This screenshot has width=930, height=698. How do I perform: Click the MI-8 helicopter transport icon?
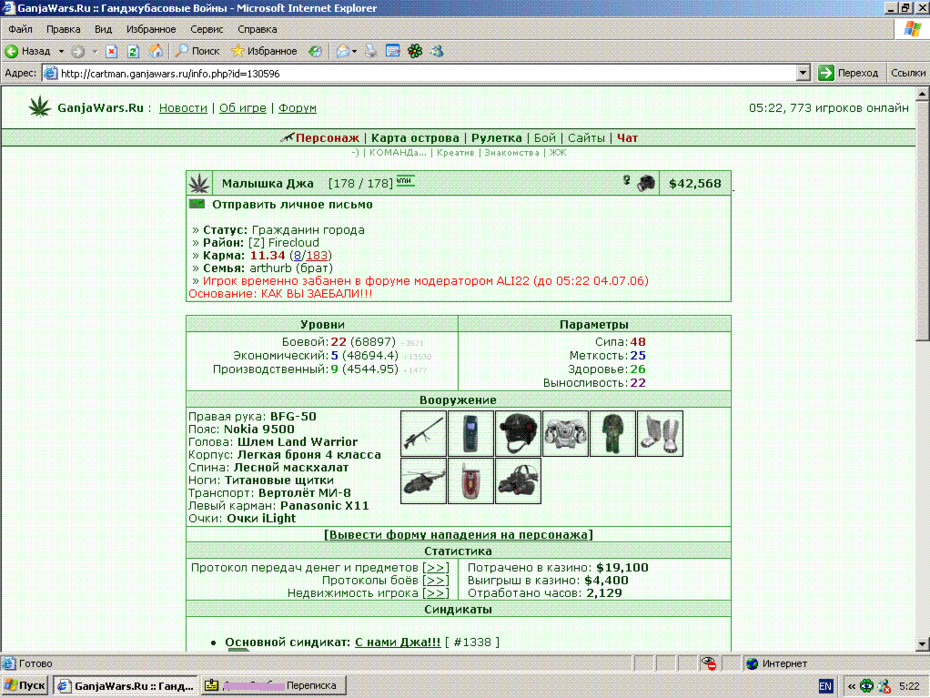(423, 481)
